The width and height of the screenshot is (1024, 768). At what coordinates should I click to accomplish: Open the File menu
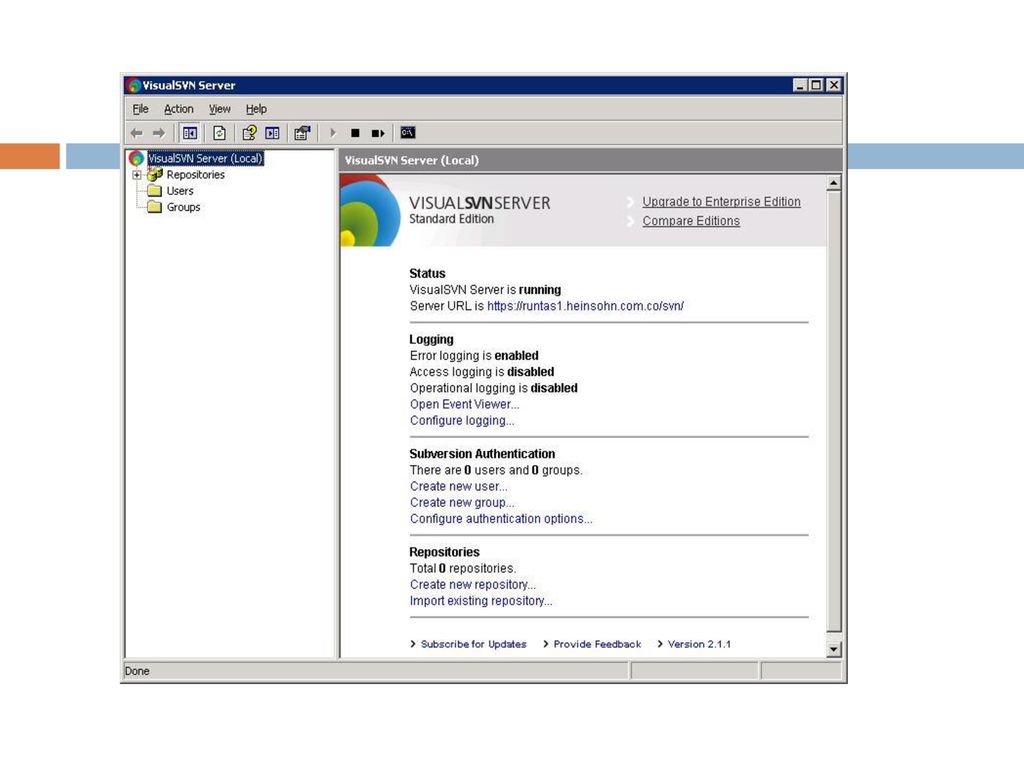pos(140,109)
